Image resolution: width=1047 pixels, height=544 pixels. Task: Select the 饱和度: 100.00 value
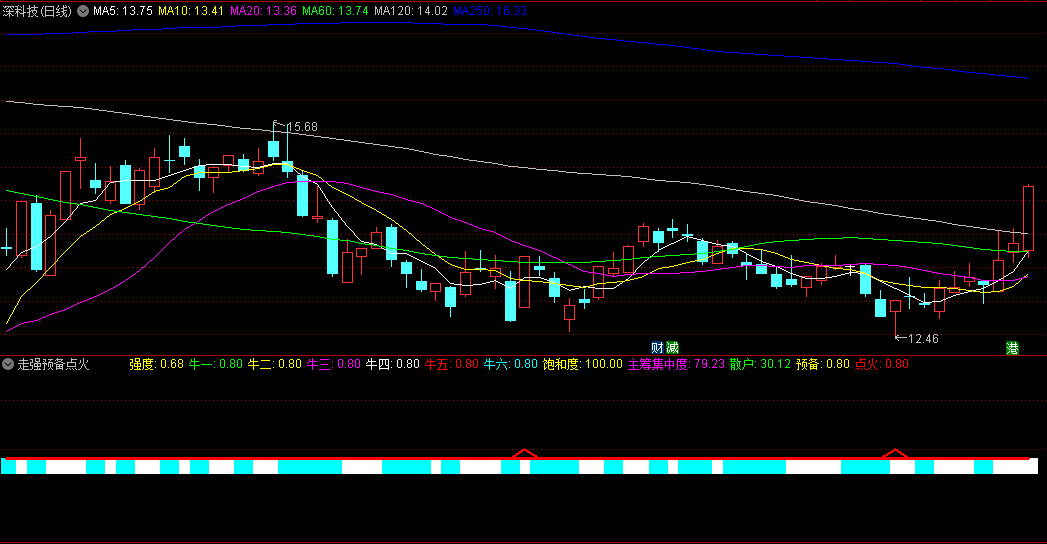coord(582,364)
